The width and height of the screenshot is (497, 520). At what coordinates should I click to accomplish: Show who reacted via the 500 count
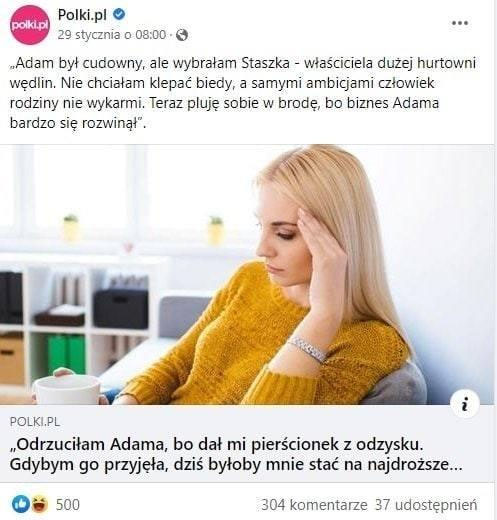(67, 505)
